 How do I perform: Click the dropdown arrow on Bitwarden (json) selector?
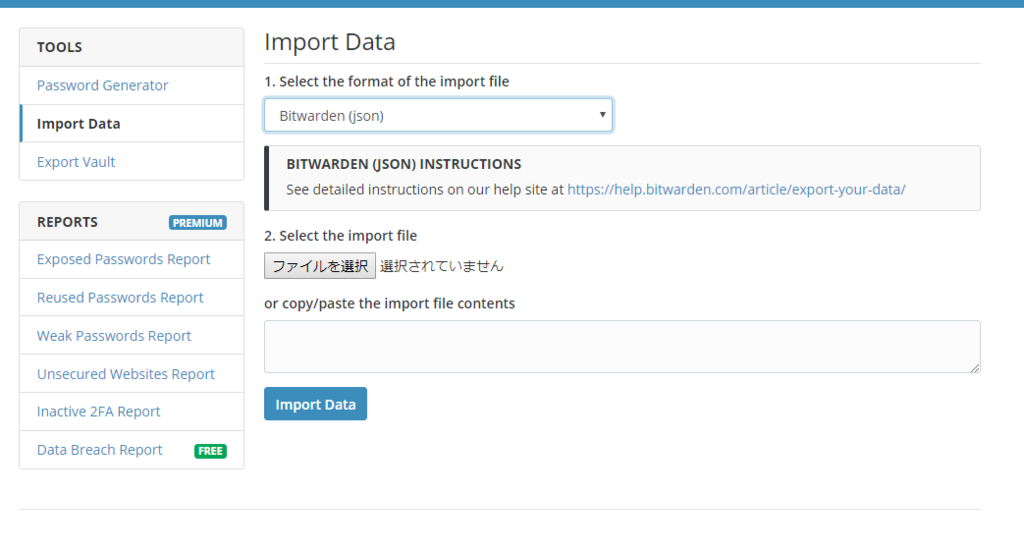[x=602, y=115]
